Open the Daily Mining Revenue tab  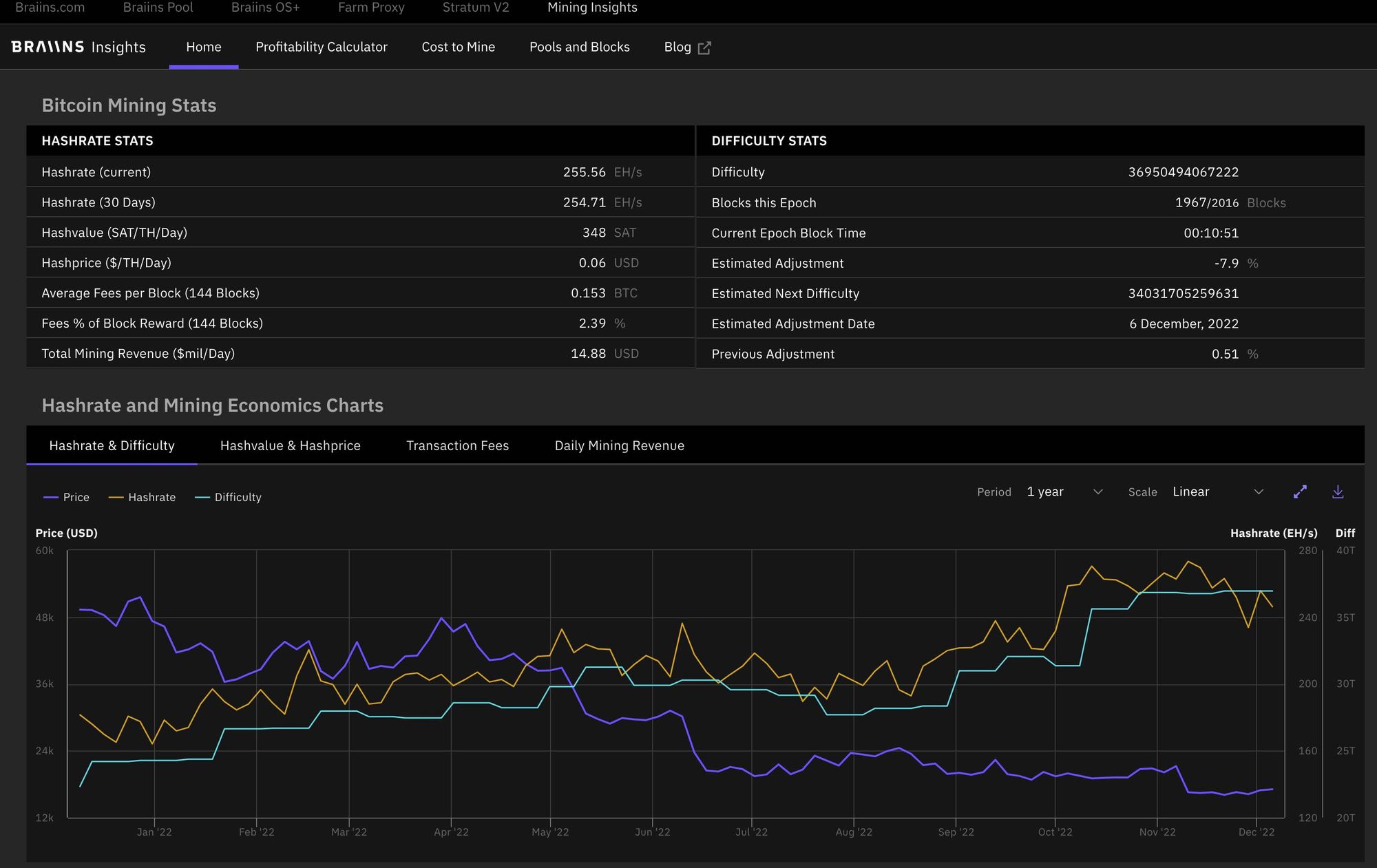pyautogui.click(x=619, y=445)
